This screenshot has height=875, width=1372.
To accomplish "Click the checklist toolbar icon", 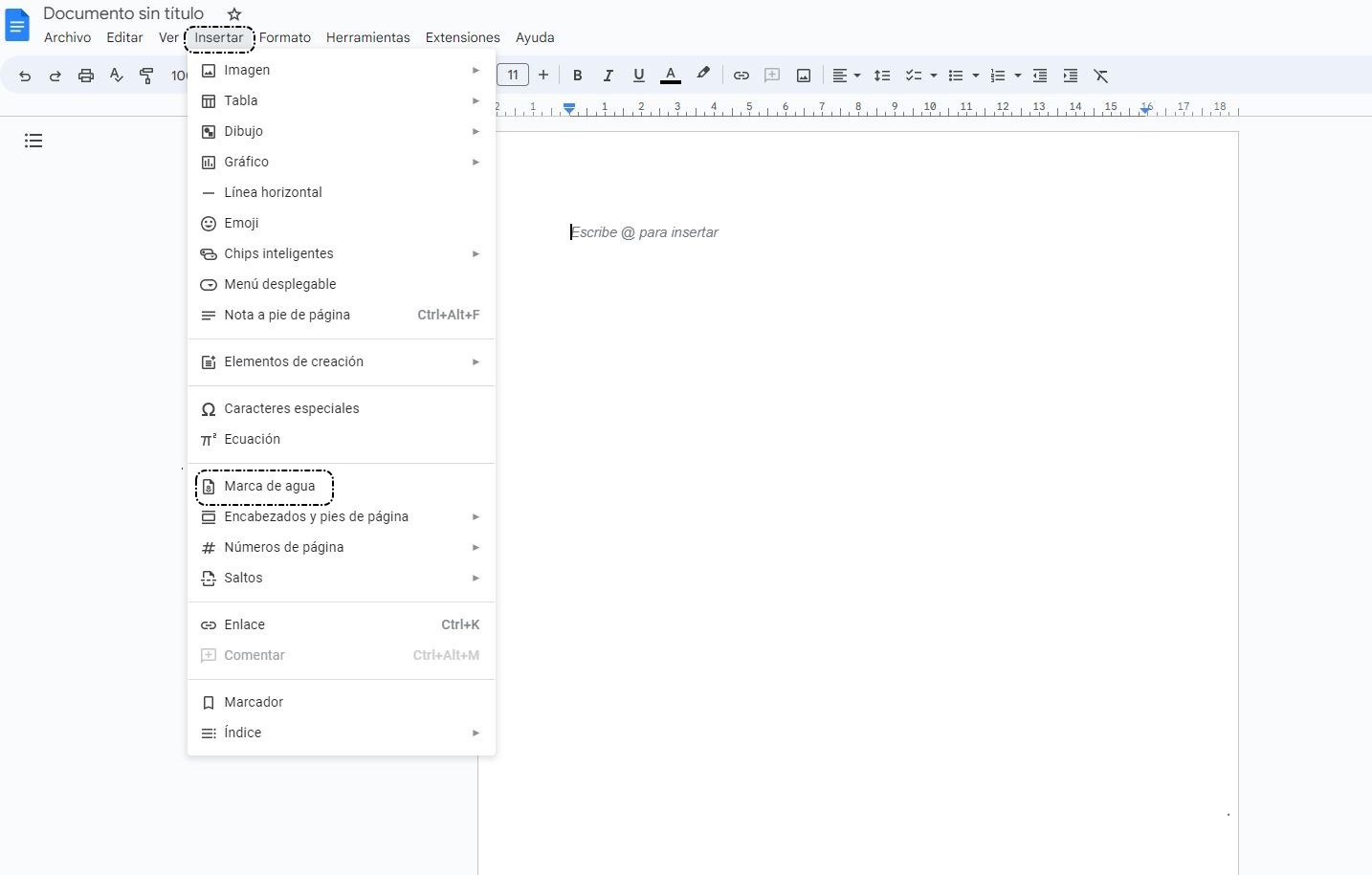I will 914,76.
